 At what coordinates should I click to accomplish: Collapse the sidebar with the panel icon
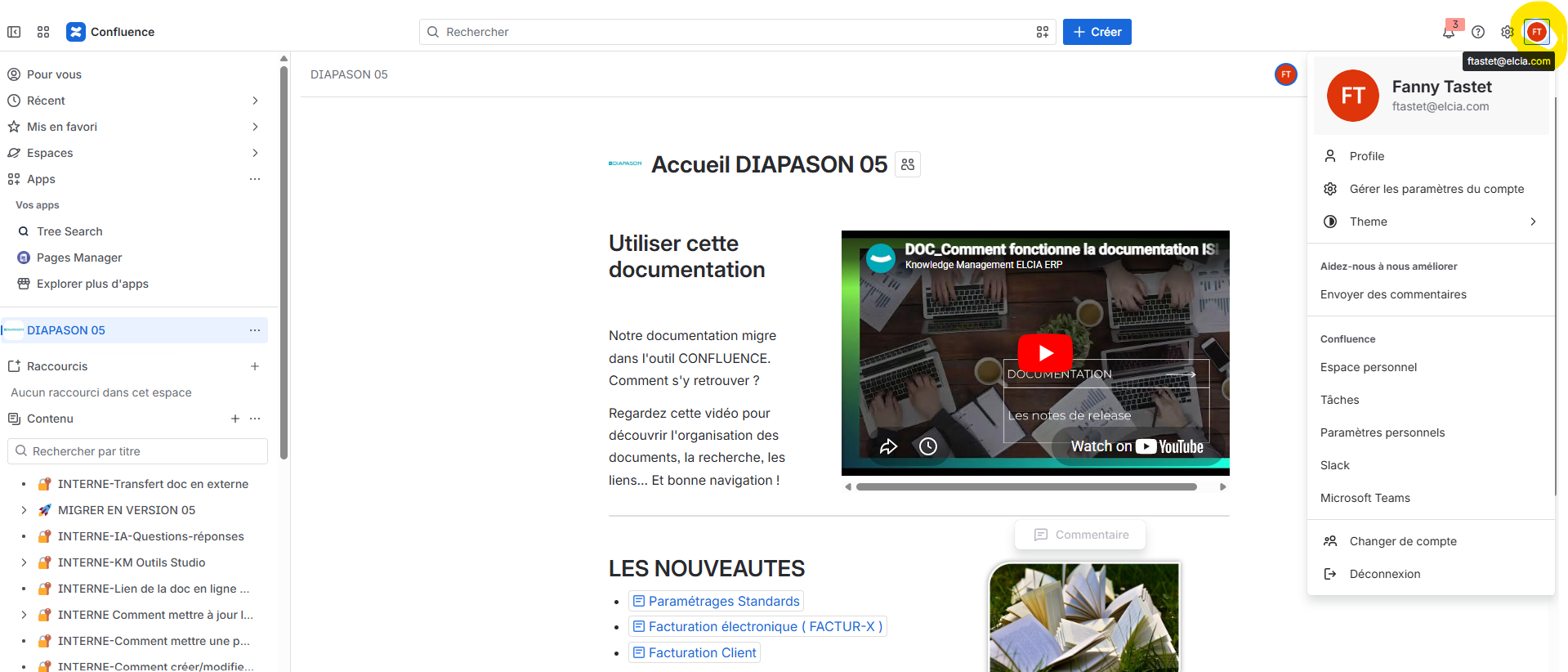(14, 32)
